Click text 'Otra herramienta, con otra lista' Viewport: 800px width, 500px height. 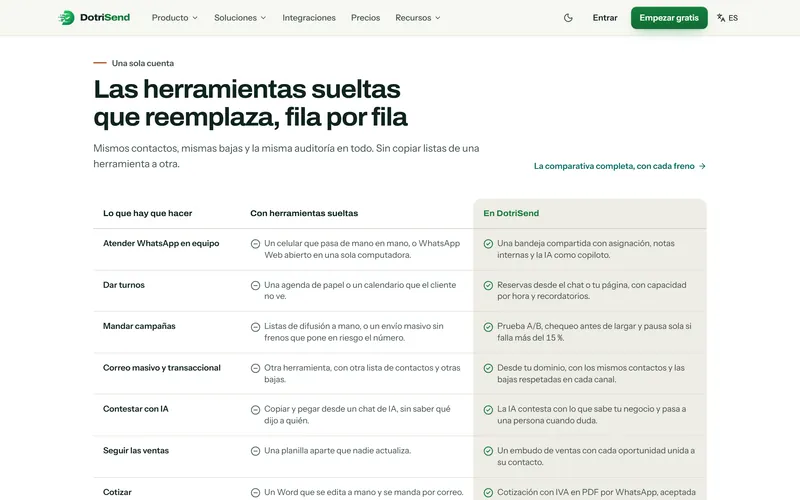[x=362, y=373]
